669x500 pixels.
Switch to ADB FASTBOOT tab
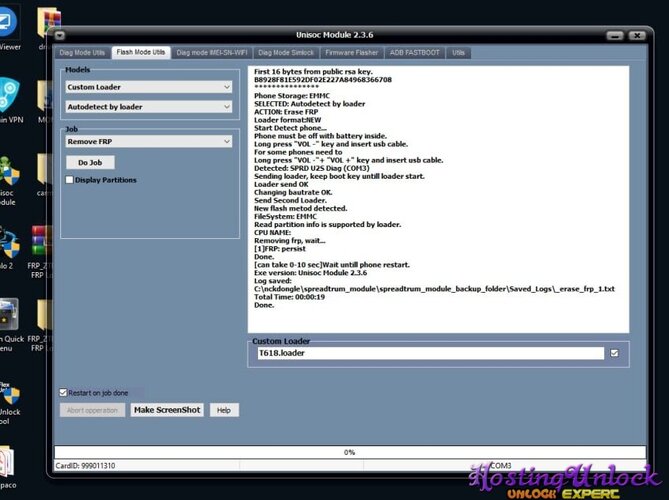414,52
